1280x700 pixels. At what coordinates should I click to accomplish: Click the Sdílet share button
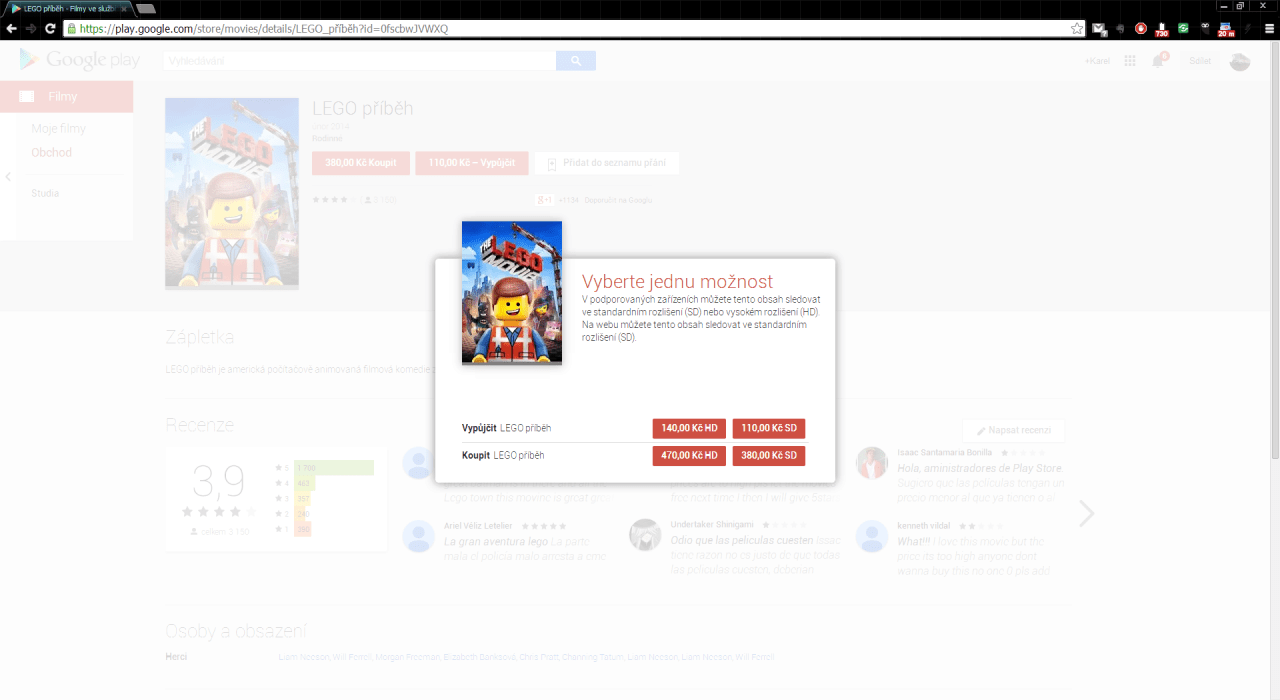point(1200,61)
